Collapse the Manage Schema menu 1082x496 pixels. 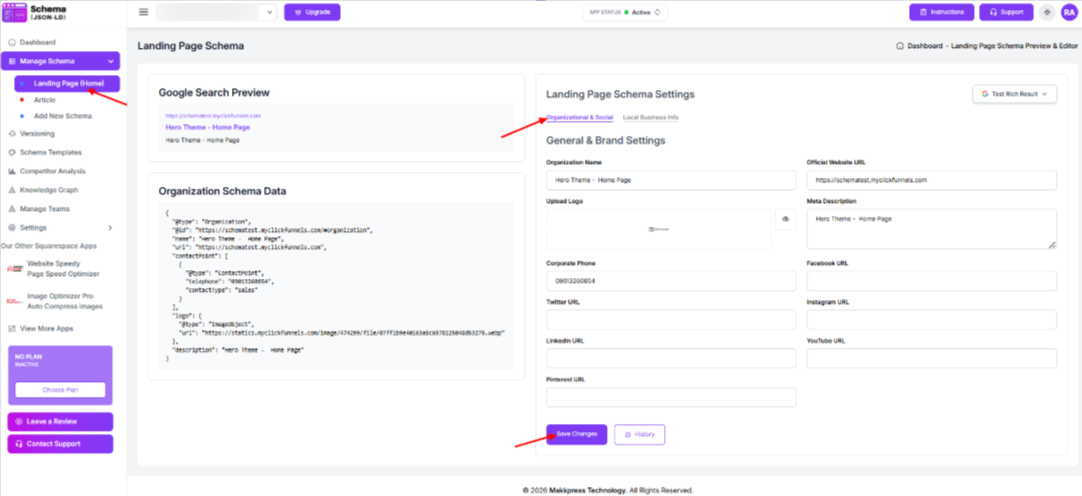[x=110, y=62]
